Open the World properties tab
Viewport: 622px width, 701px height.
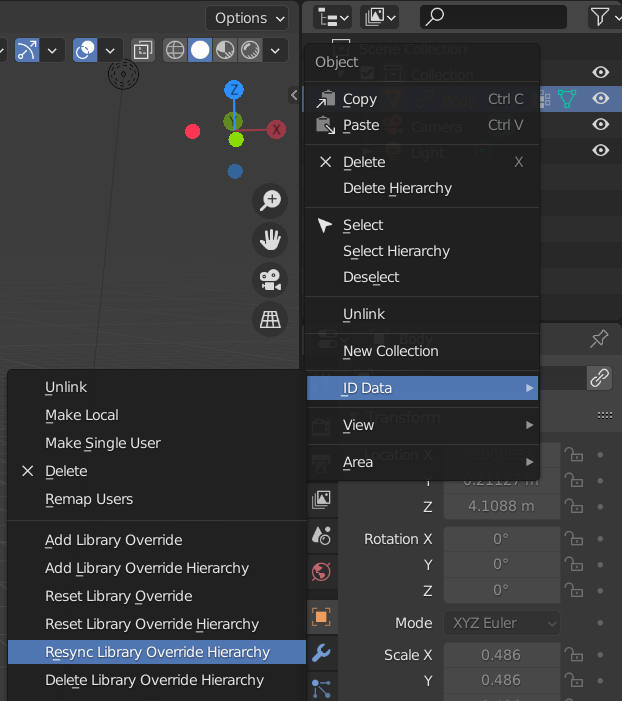tap(321, 571)
